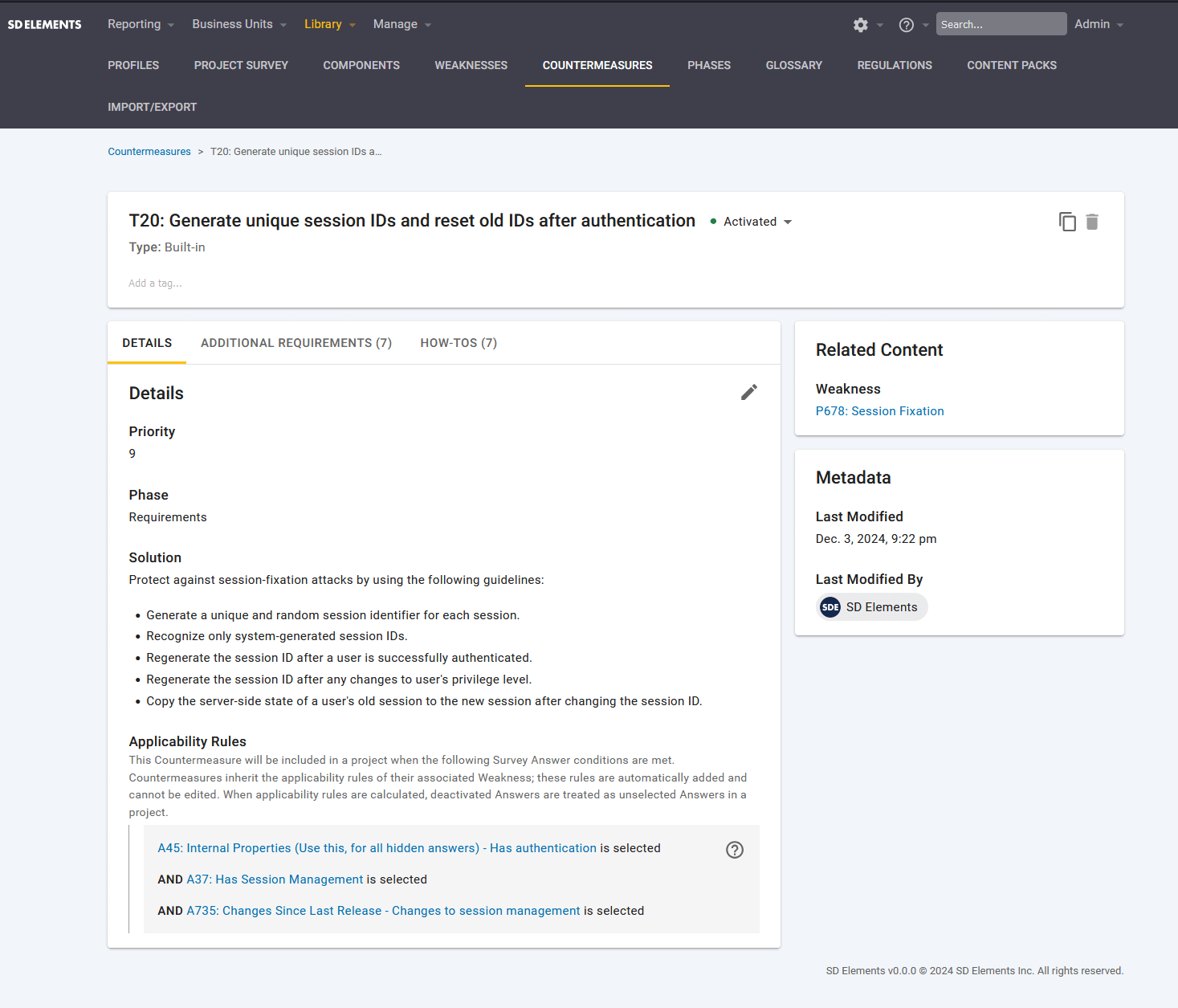Open the Import/Export section
Viewport: 1178px width, 1008px height.
click(153, 107)
